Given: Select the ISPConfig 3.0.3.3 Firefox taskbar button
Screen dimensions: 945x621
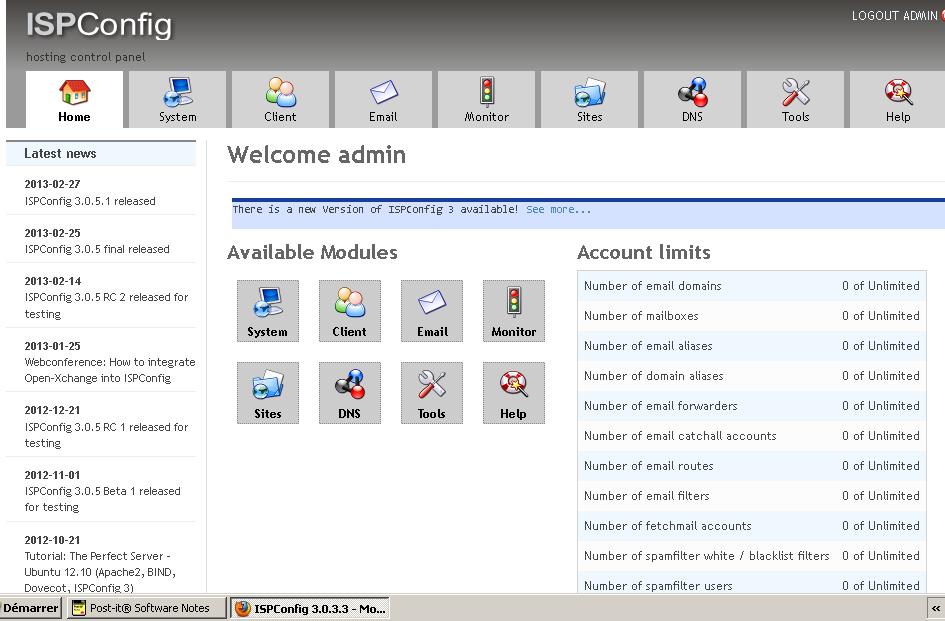Looking at the screenshot, I should (310, 608).
